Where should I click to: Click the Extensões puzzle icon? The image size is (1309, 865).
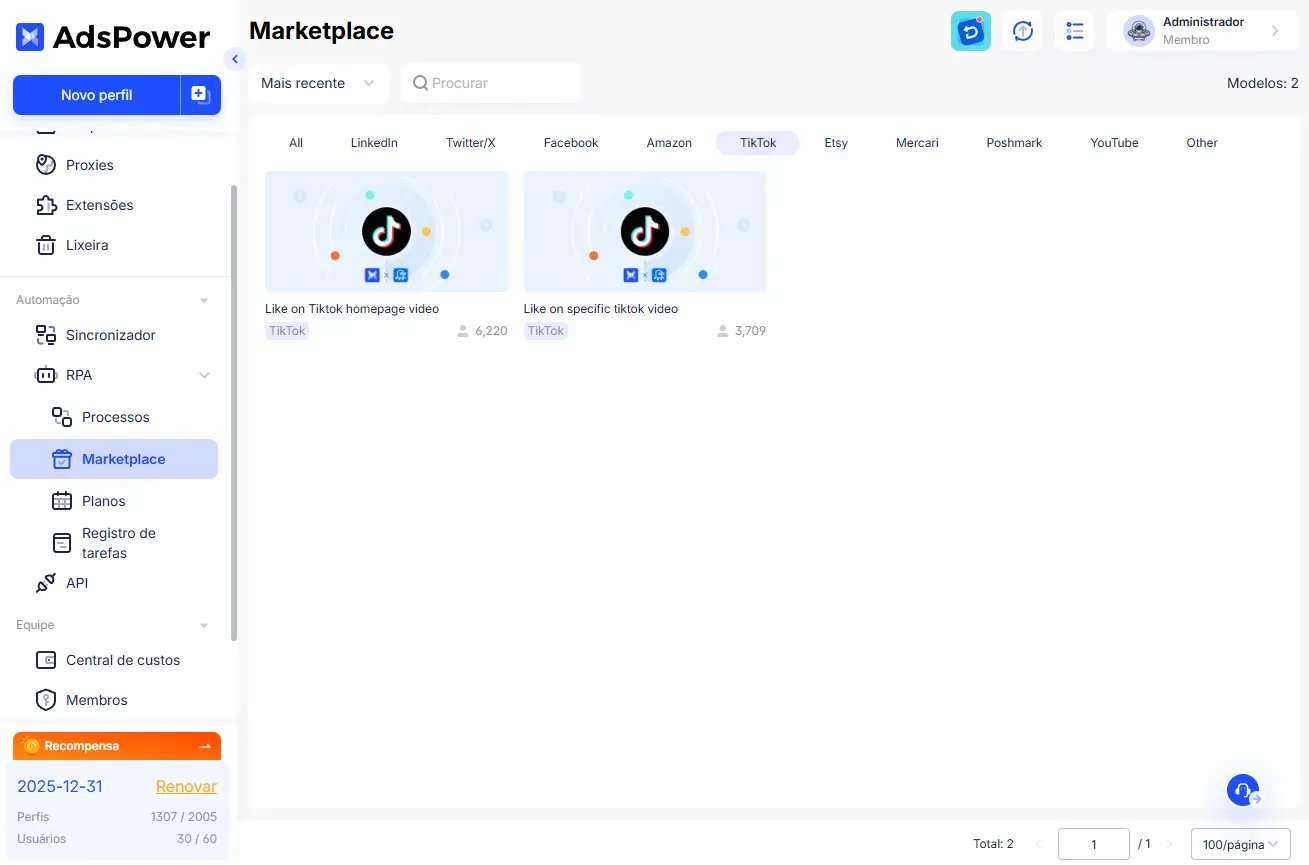coord(46,205)
